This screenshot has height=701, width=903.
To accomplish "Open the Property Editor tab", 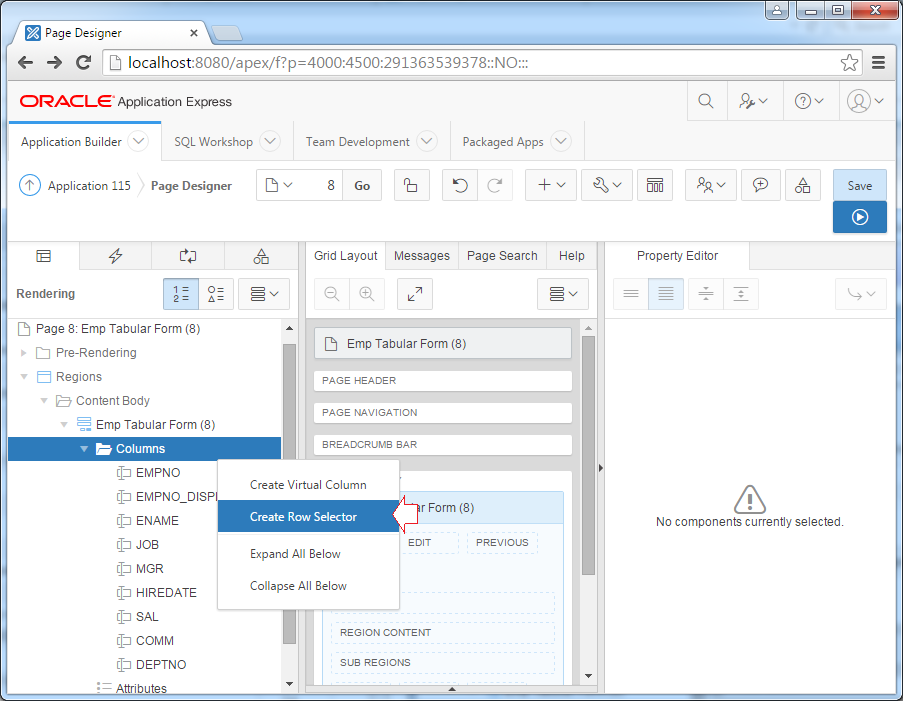I will click(x=677, y=256).
